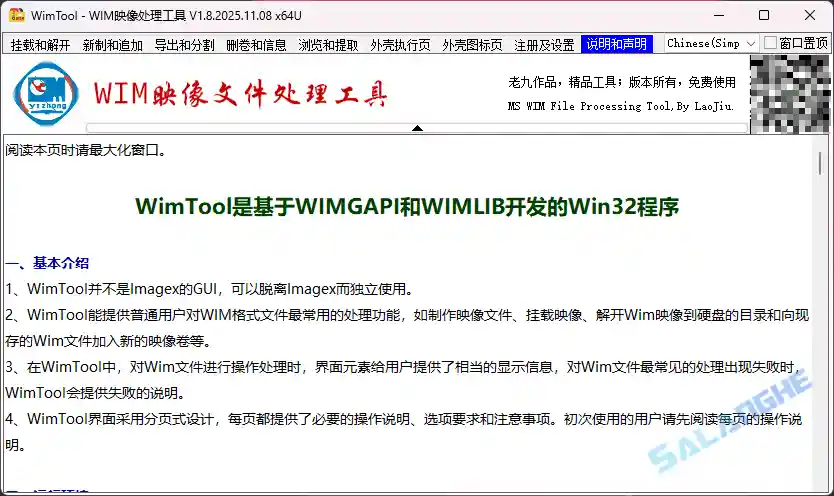Close the WimTool window
This screenshot has height=496, width=834.
[810, 15]
